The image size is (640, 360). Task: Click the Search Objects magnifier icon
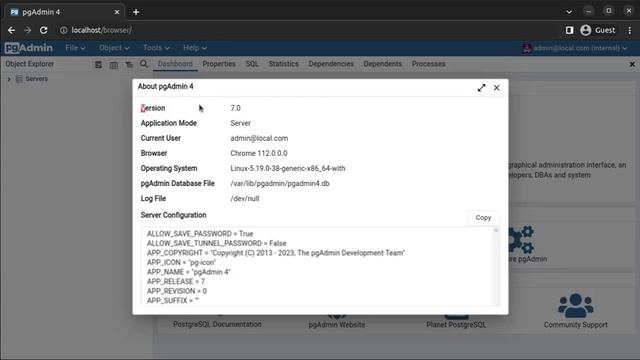point(144,64)
